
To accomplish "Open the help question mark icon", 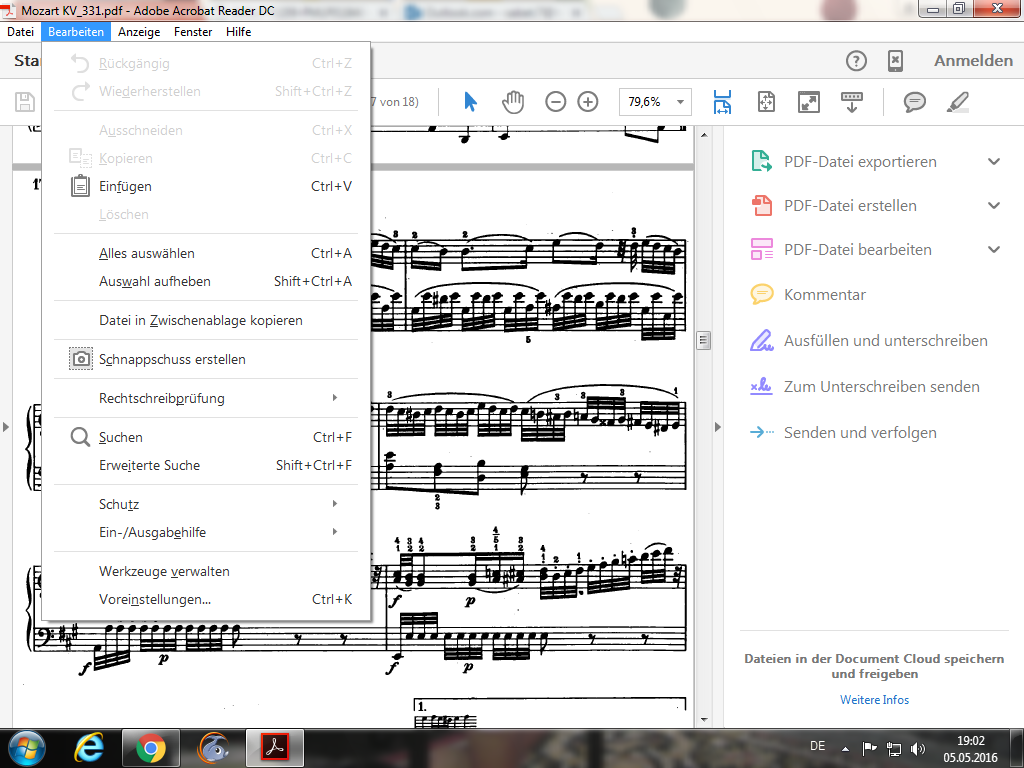I will (x=856, y=61).
